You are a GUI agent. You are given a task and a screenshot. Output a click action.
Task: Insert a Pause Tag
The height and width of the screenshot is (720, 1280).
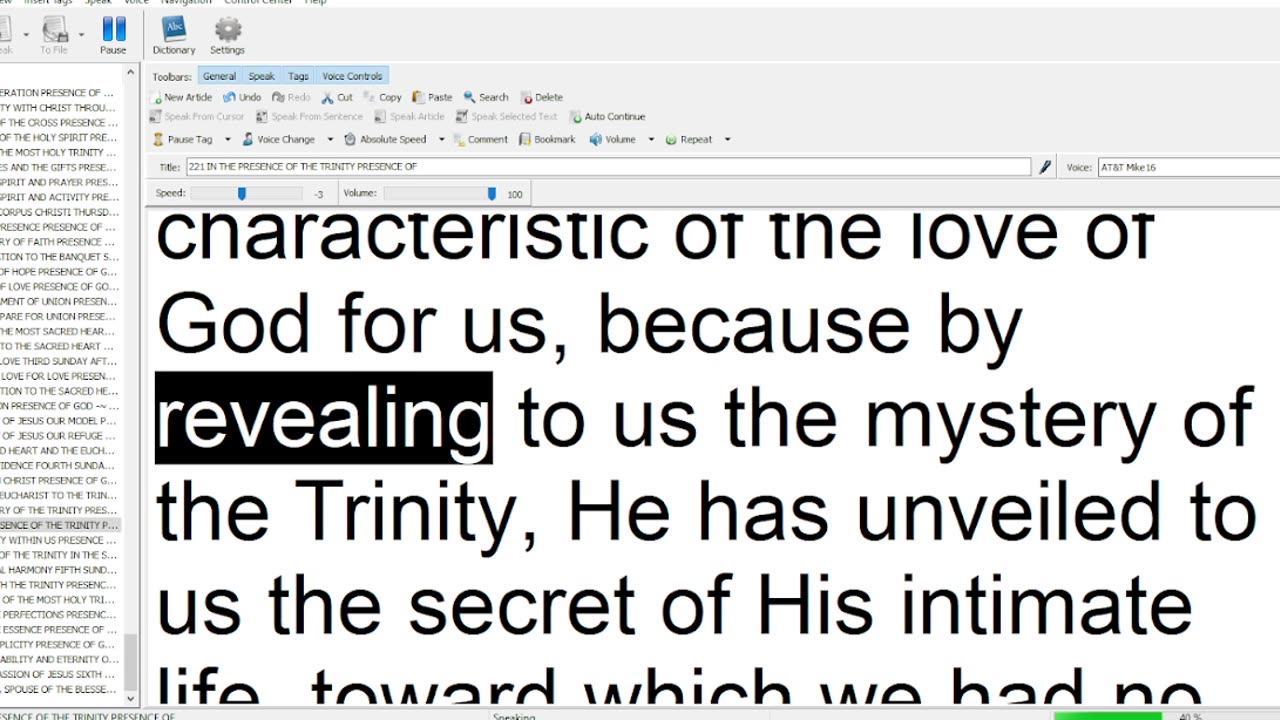(183, 140)
